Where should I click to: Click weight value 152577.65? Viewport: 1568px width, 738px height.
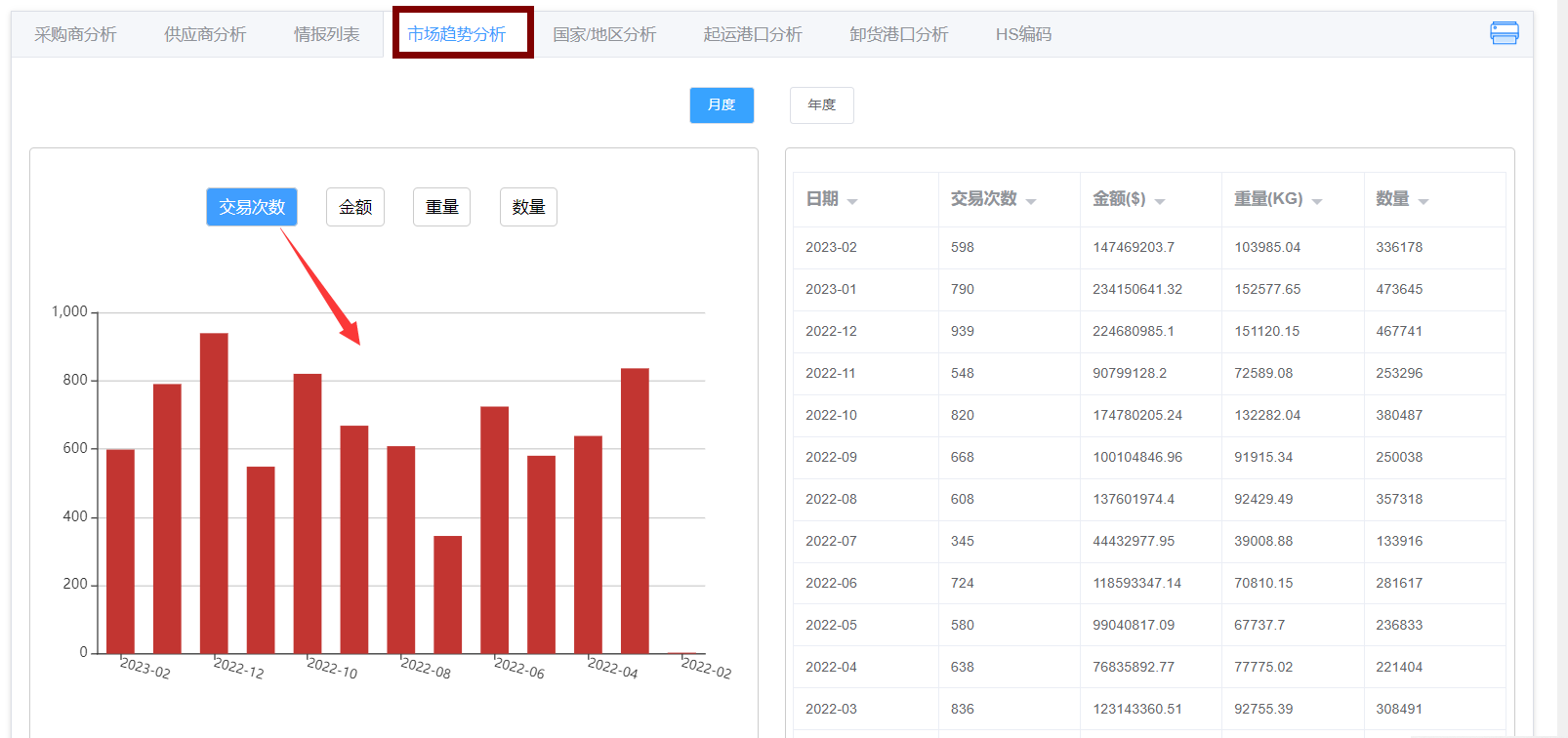(1267, 289)
